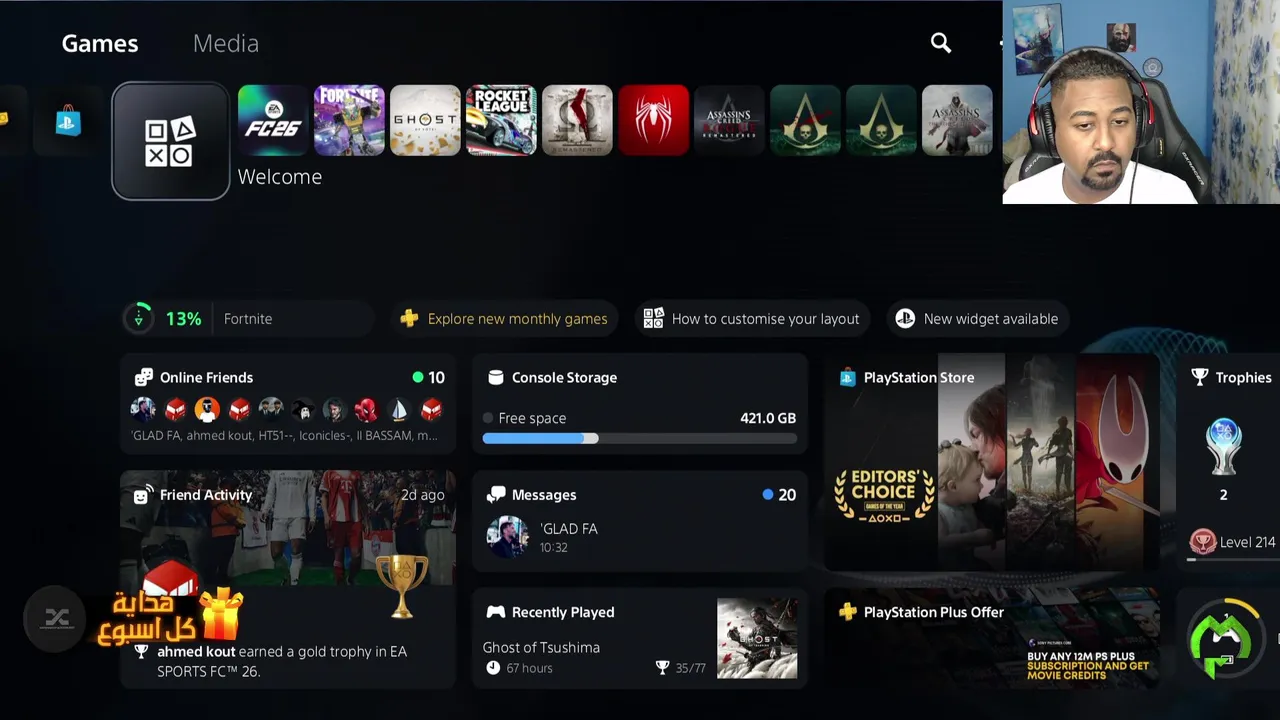Viewport: 1280px width, 720px height.
Task: Open the God of War Remastered tile
Action: click(x=577, y=120)
